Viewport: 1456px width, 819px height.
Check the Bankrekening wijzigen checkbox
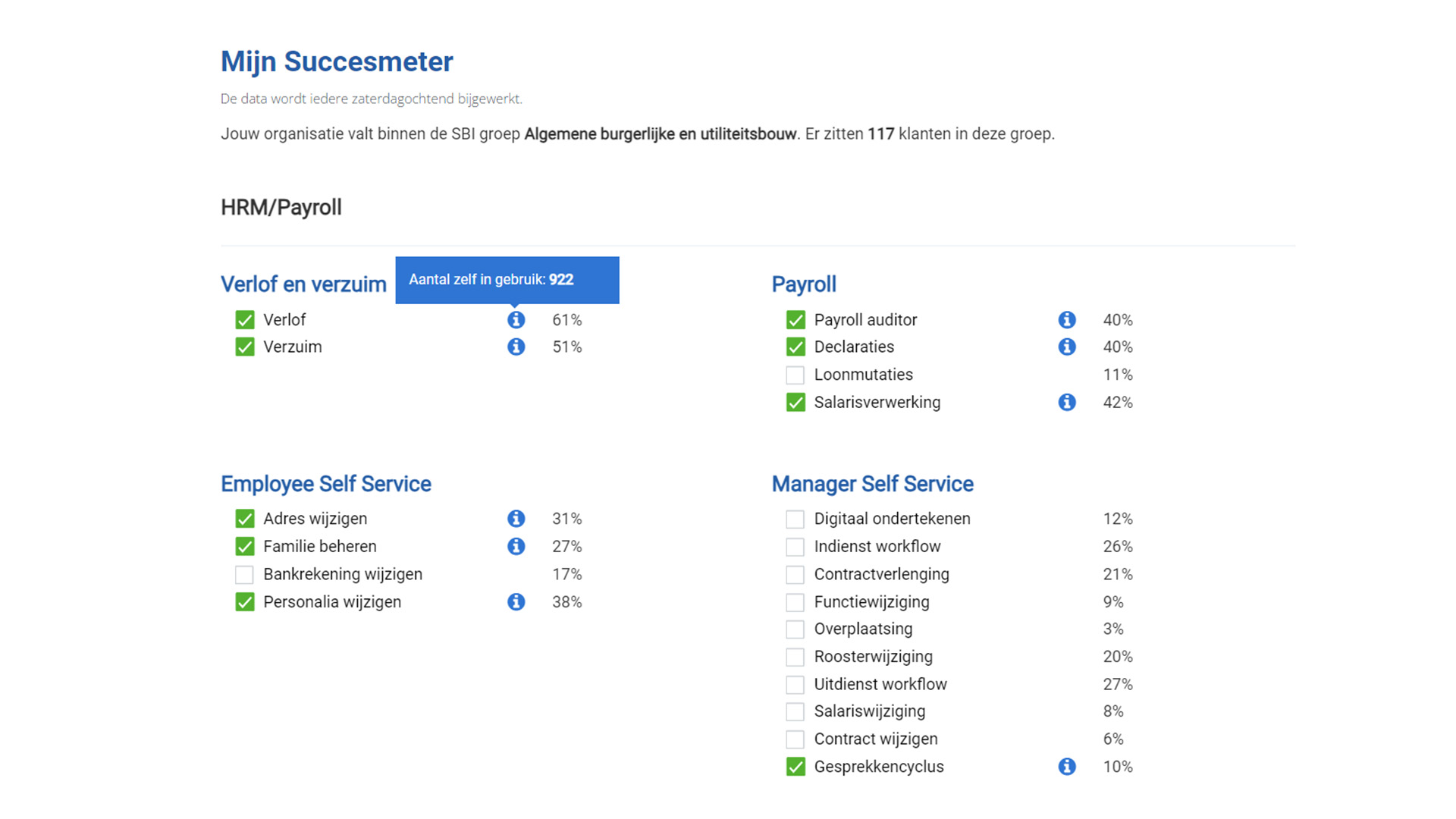(244, 574)
